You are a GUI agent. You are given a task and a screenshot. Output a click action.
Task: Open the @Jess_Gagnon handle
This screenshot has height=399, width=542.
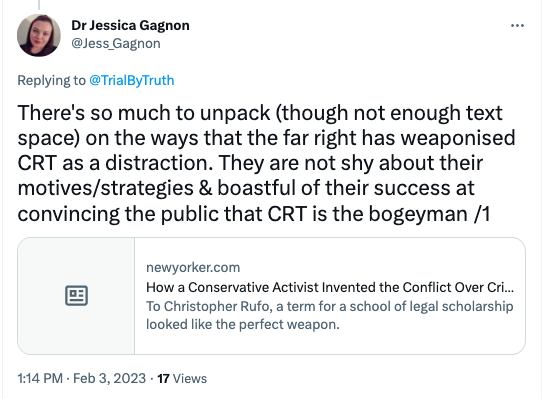click(x=116, y=44)
